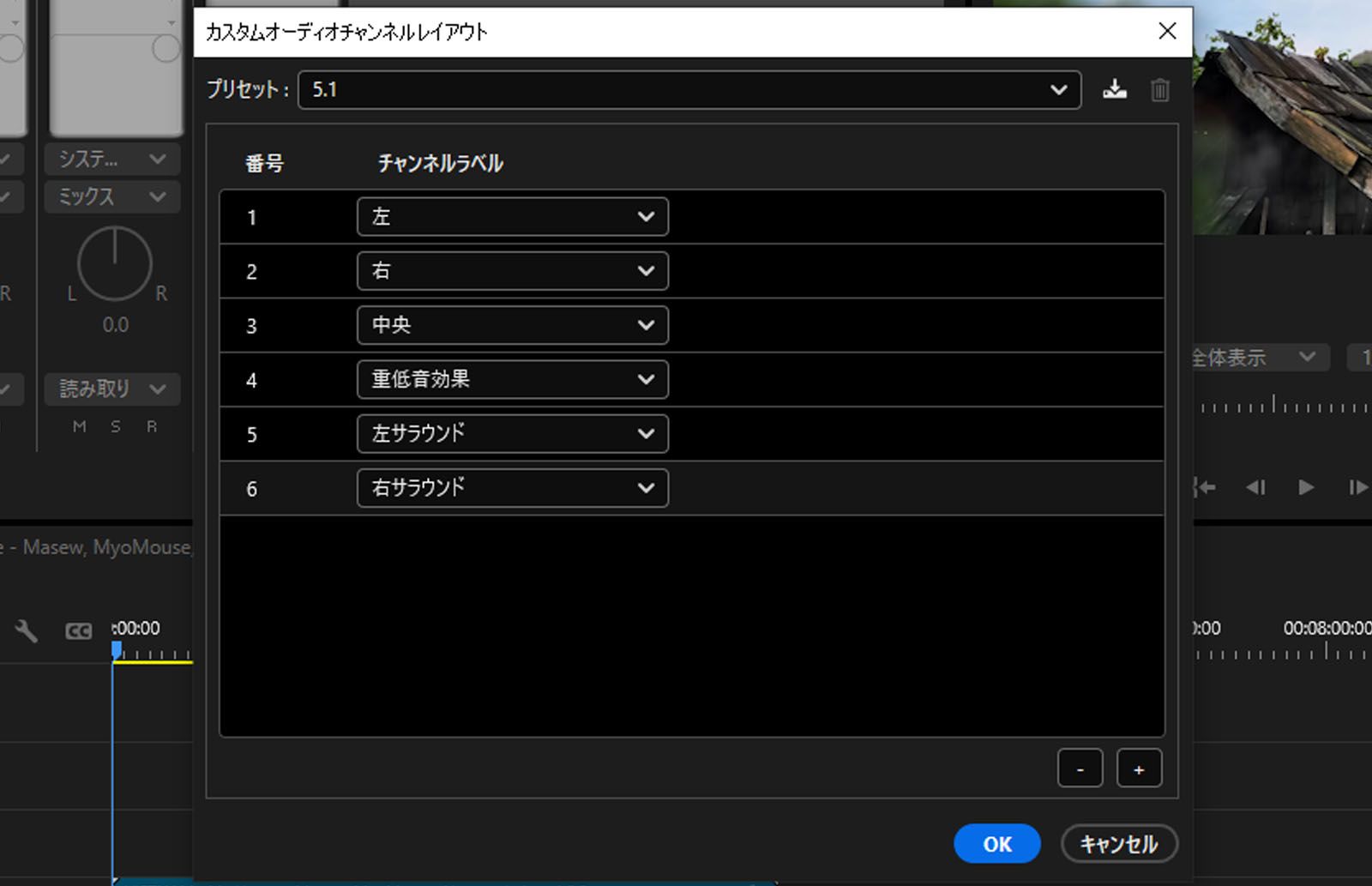
Task: Open channel 4 label dropdown showing 重低音効果
Action: click(x=511, y=379)
